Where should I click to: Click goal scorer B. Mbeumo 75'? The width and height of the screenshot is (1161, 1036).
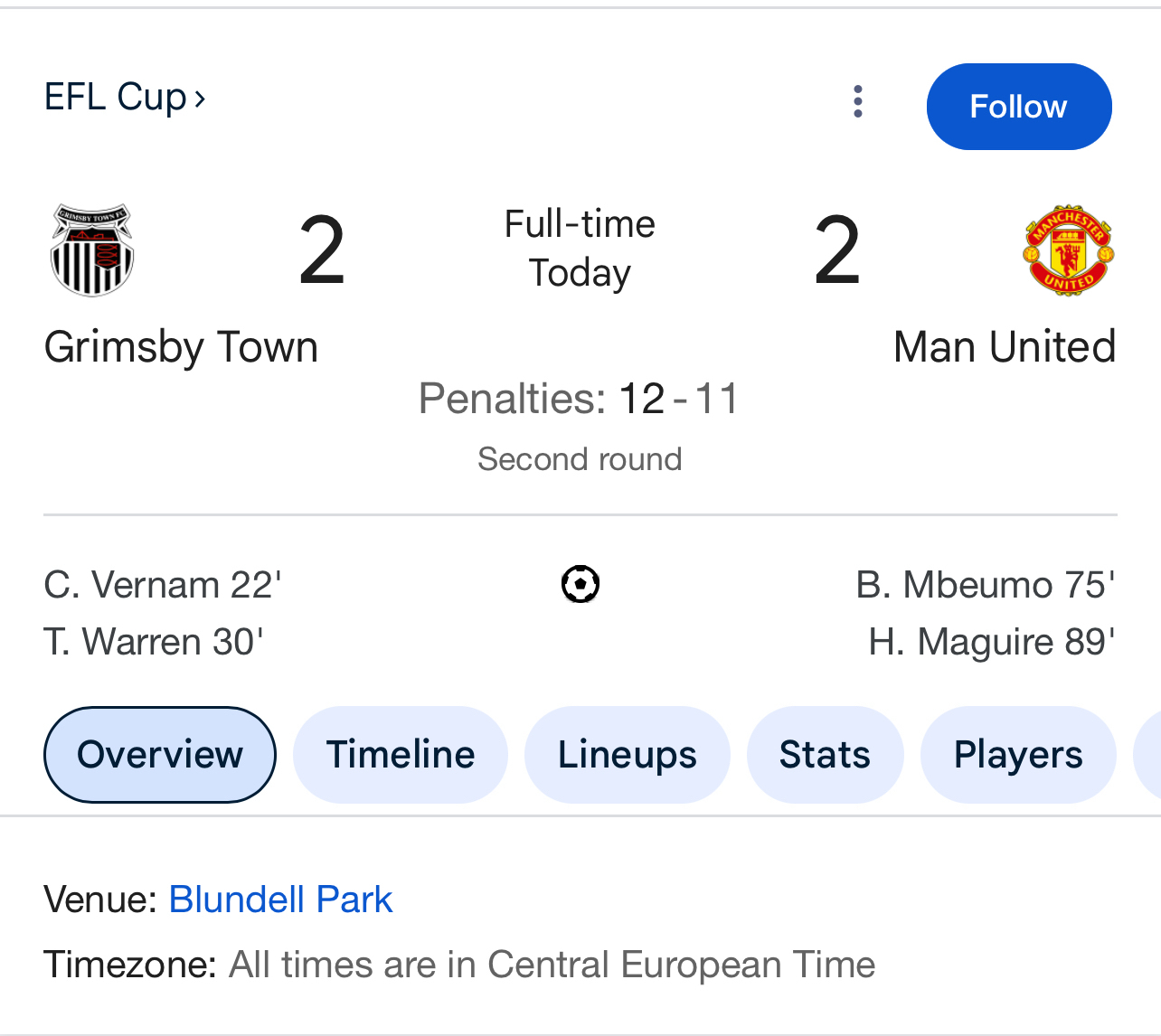pyautogui.click(x=986, y=585)
